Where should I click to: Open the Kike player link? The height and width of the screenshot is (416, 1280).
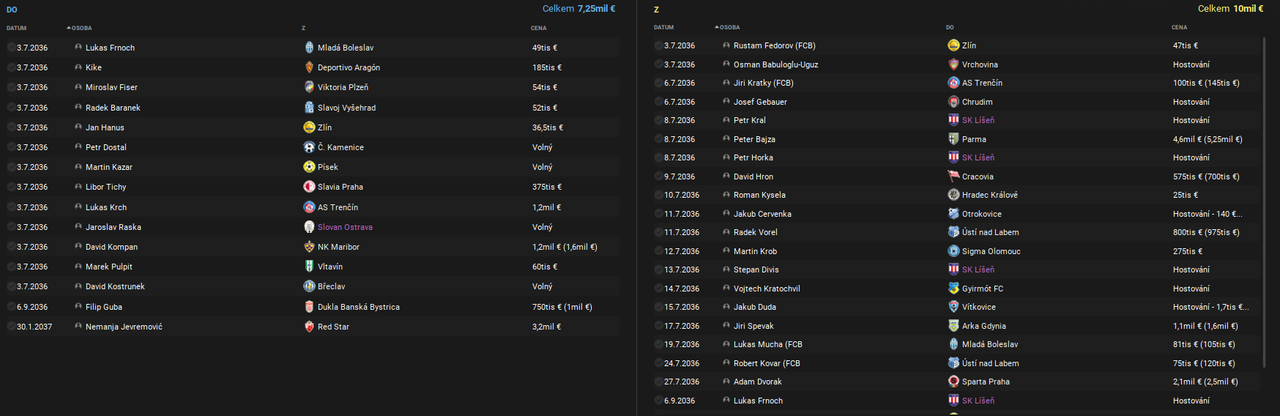(94, 67)
